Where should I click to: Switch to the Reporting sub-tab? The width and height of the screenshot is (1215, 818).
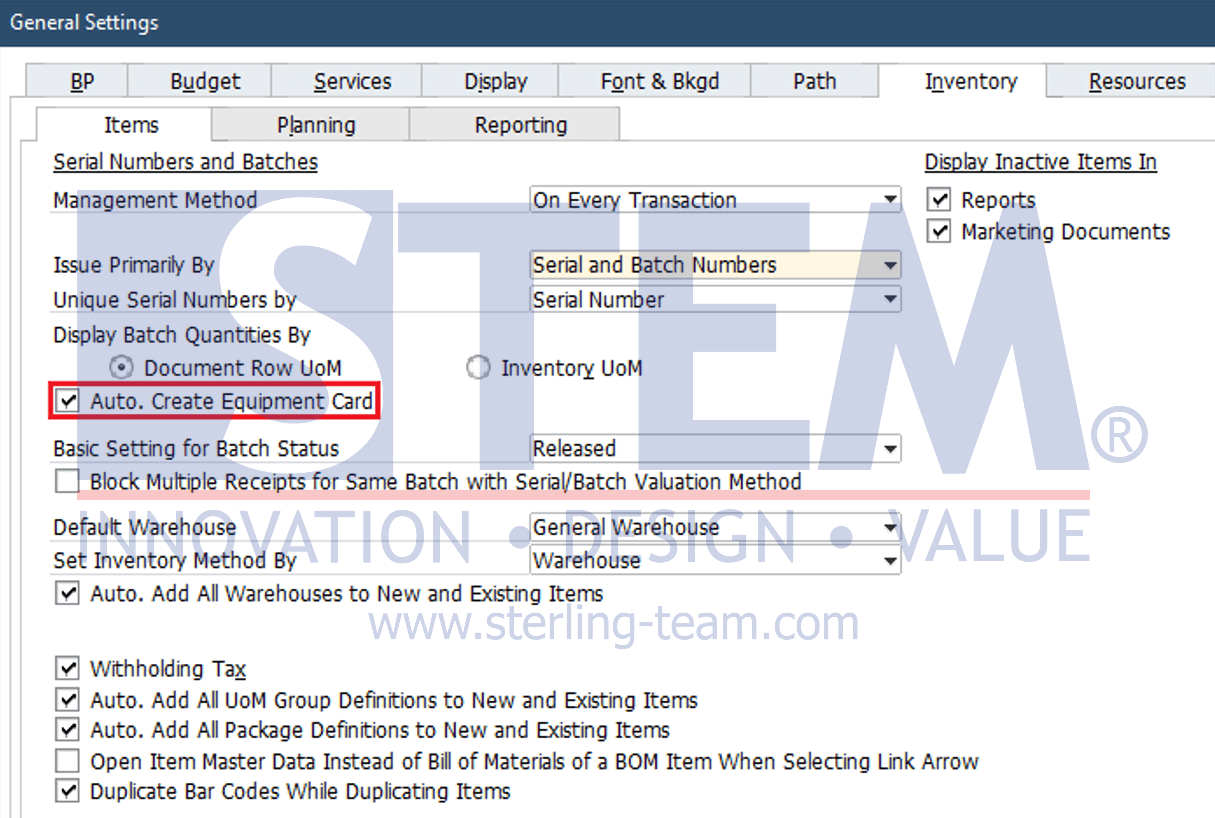(x=520, y=126)
